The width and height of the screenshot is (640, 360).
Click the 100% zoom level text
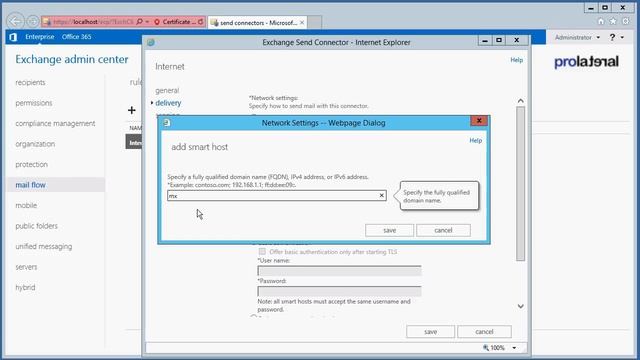[x=498, y=348]
